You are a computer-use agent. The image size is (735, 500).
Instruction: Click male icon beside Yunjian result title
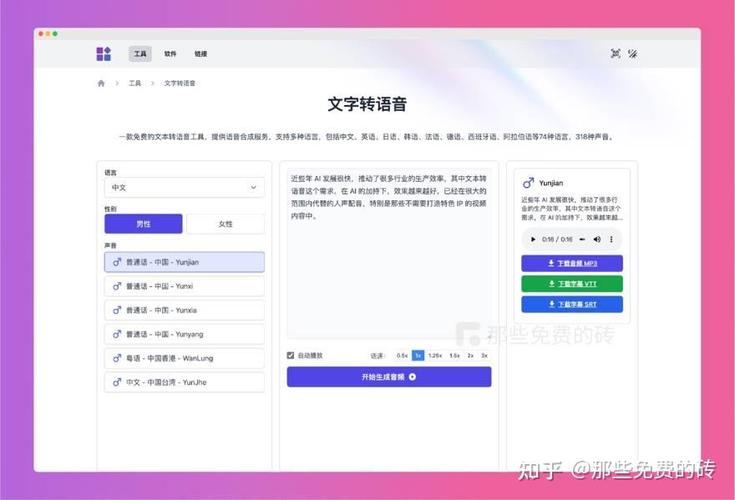coord(528,183)
